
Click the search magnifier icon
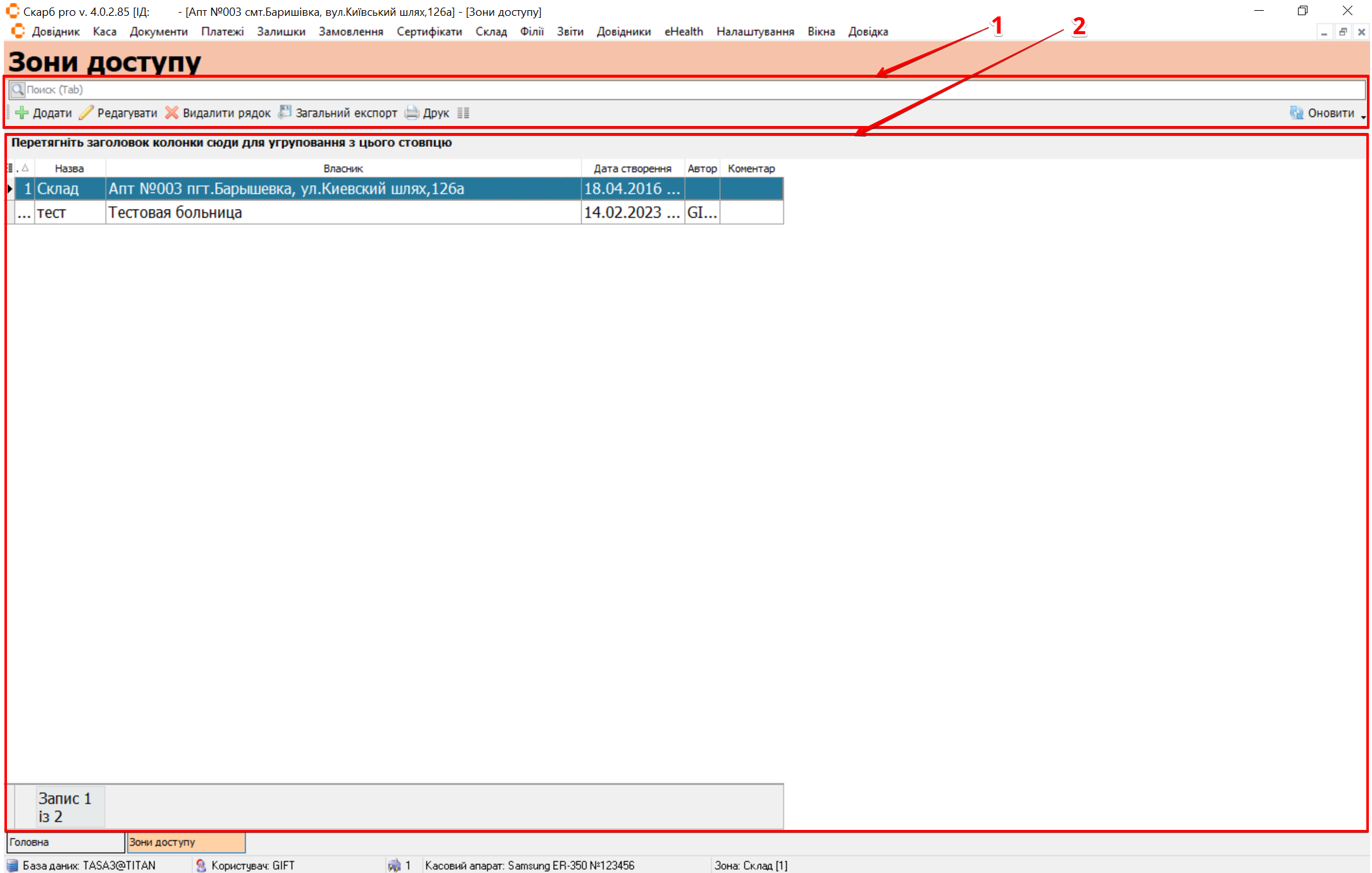[18, 90]
